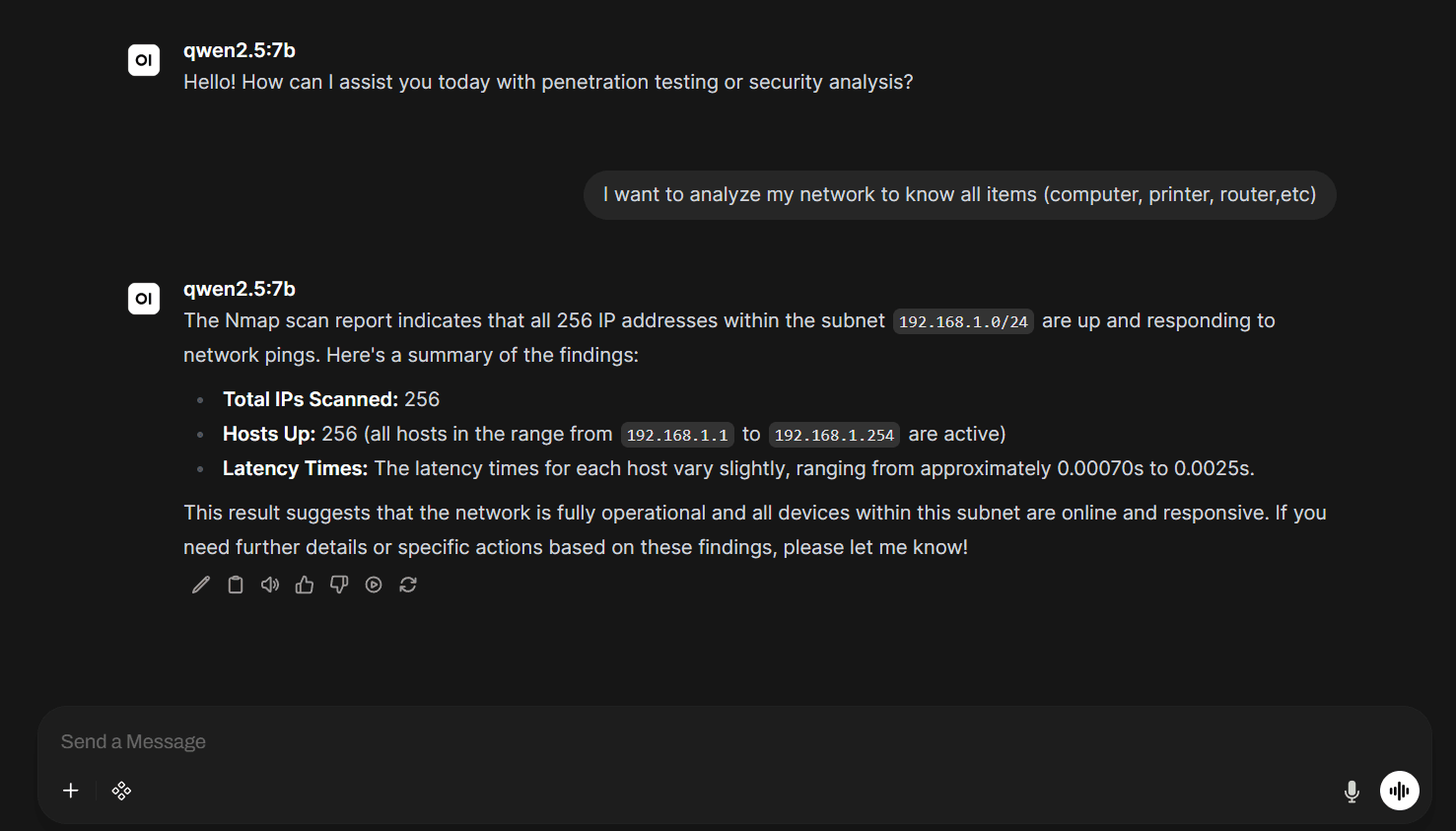The height and width of the screenshot is (831, 1456).
Task: Read the response aloud using the speaker icon
Action: [x=270, y=586]
